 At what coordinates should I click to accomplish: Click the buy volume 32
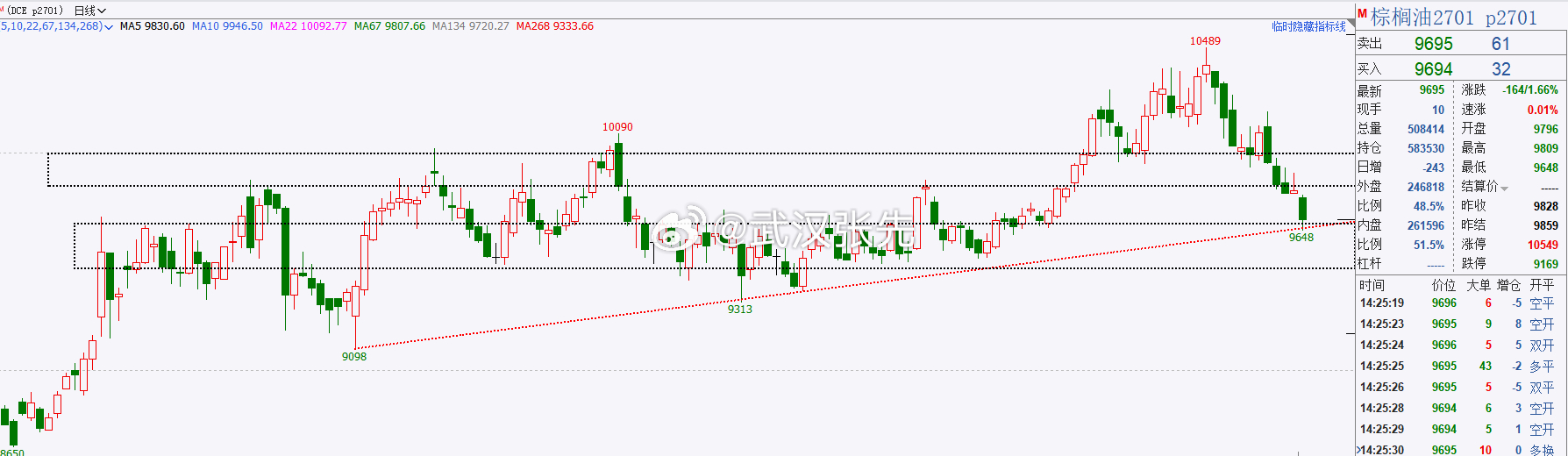tap(1500, 69)
